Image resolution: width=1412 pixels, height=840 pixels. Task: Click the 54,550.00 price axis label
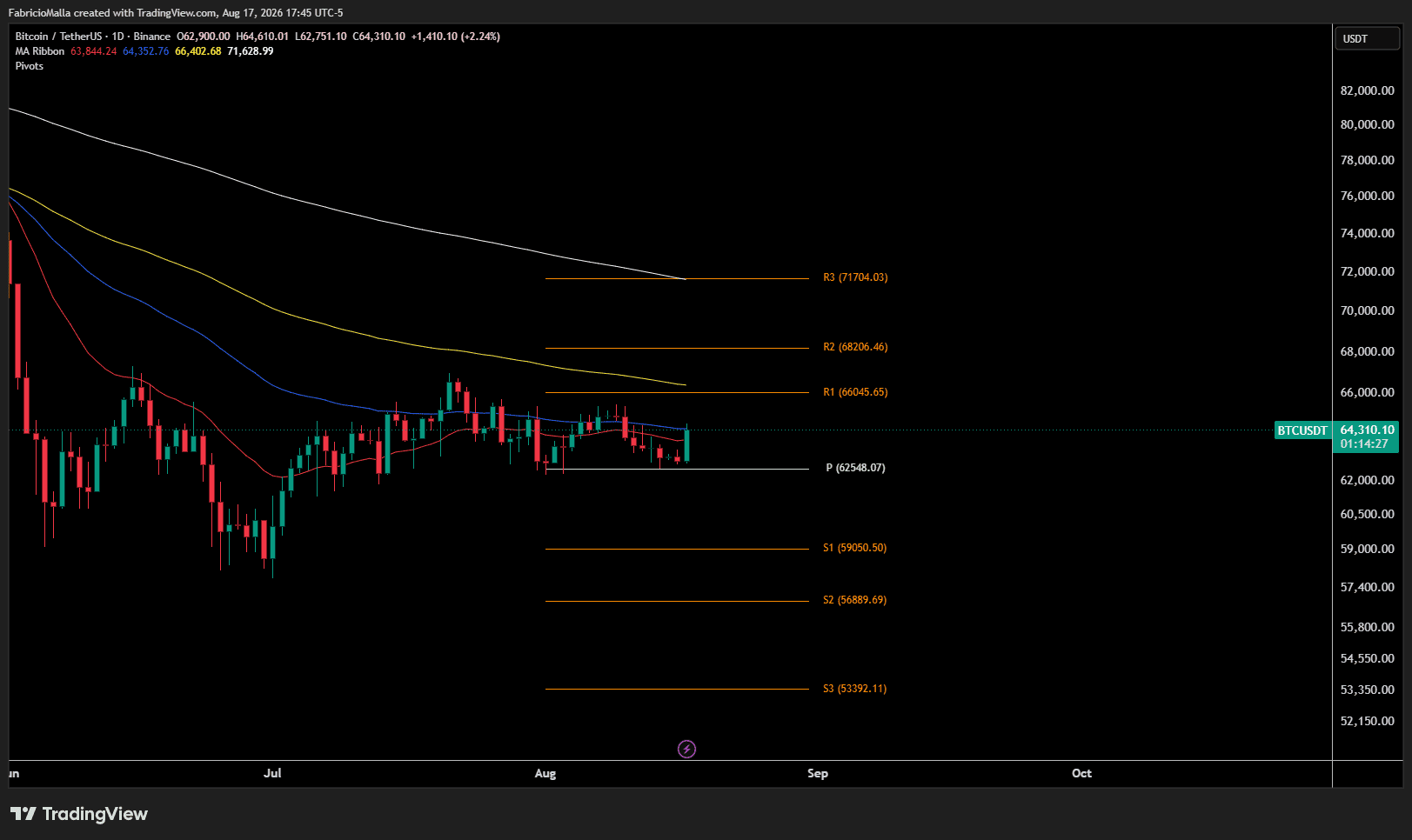point(1367,658)
